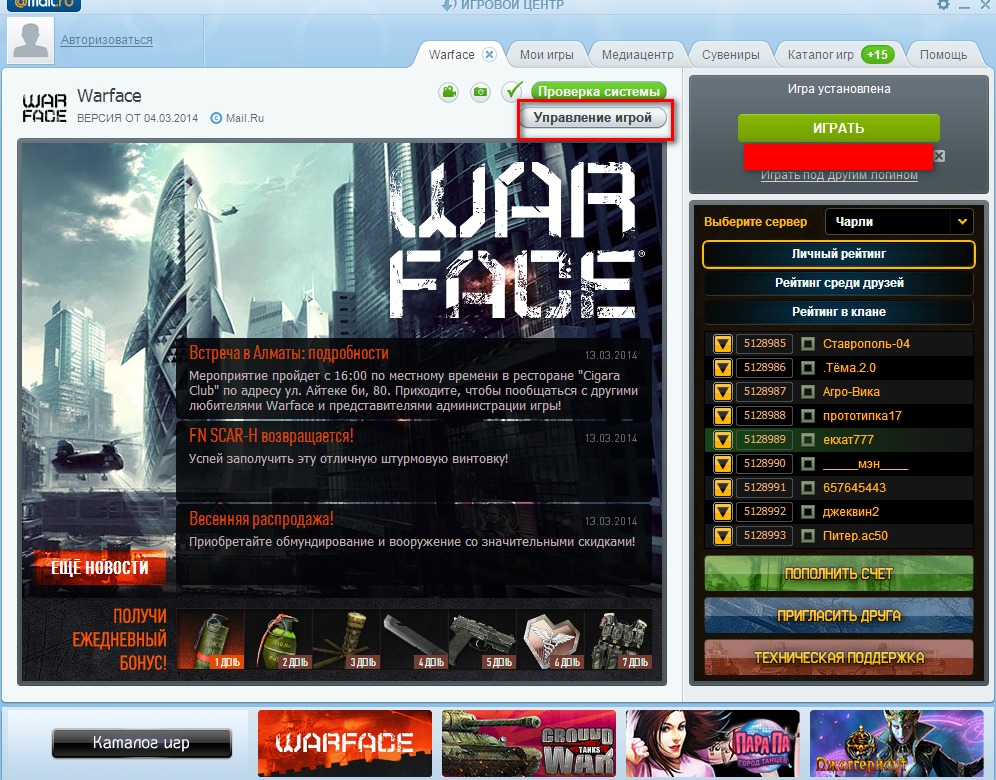Screen dimensions: 996x780
Task: Select the grenade 1 день daily bonus icon
Action: click(210, 639)
